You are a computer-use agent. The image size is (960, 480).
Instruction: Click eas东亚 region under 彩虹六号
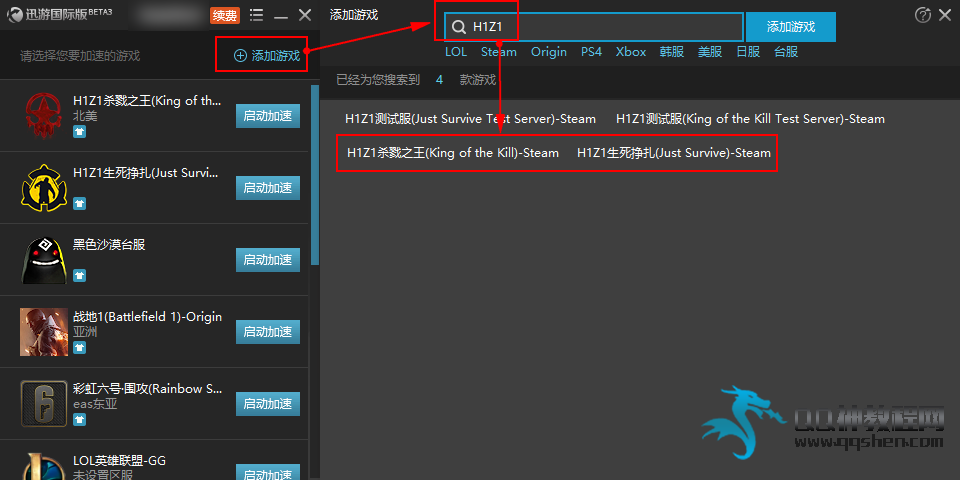click(x=95, y=404)
